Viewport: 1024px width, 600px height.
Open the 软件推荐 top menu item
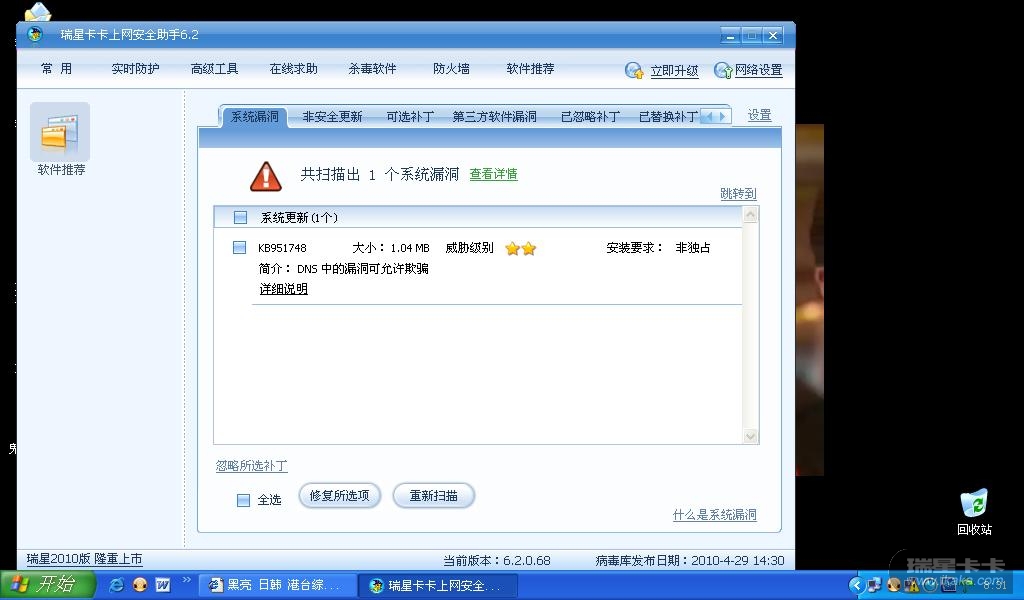(x=530, y=69)
